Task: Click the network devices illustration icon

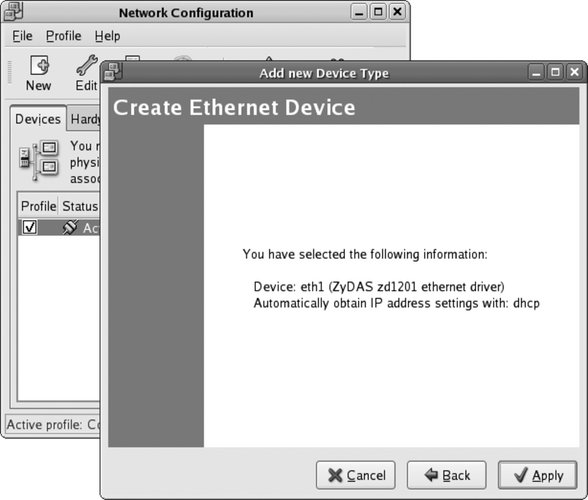Action: tap(39, 160)
